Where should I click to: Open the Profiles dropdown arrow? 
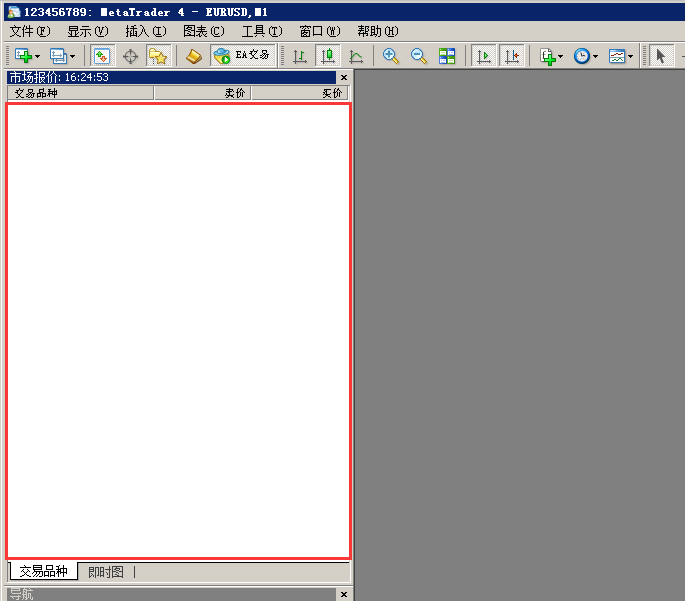click(x=72, y=57)
